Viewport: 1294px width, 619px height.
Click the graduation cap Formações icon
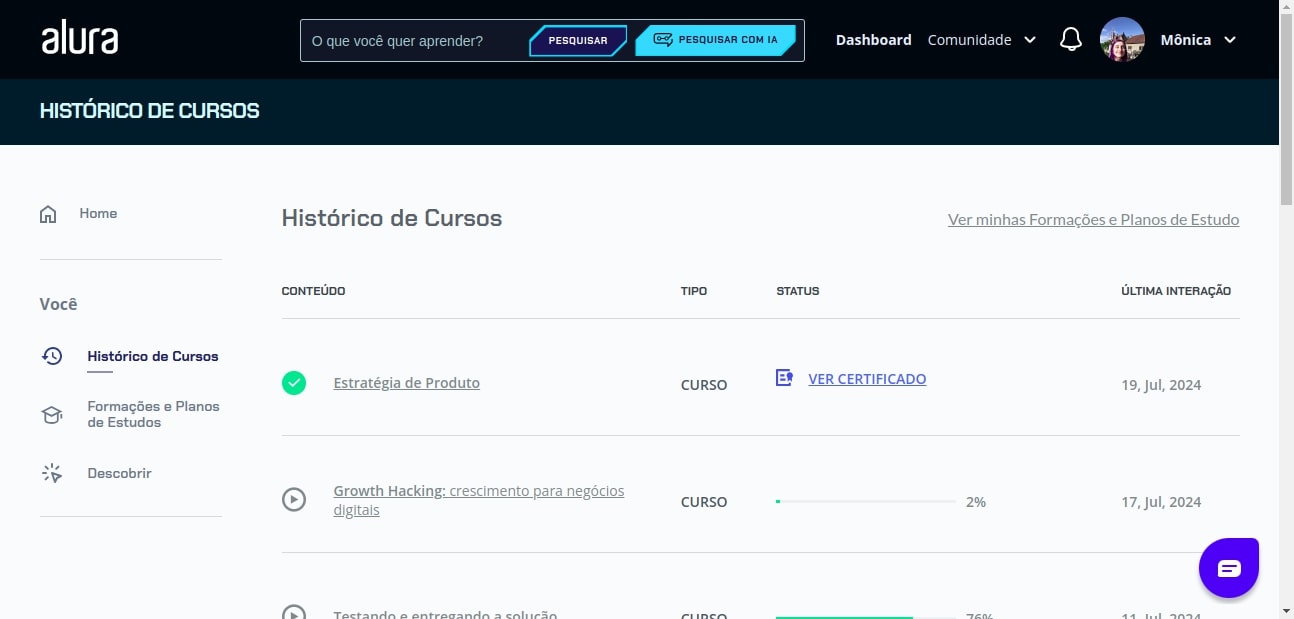(x=52, y=415)
